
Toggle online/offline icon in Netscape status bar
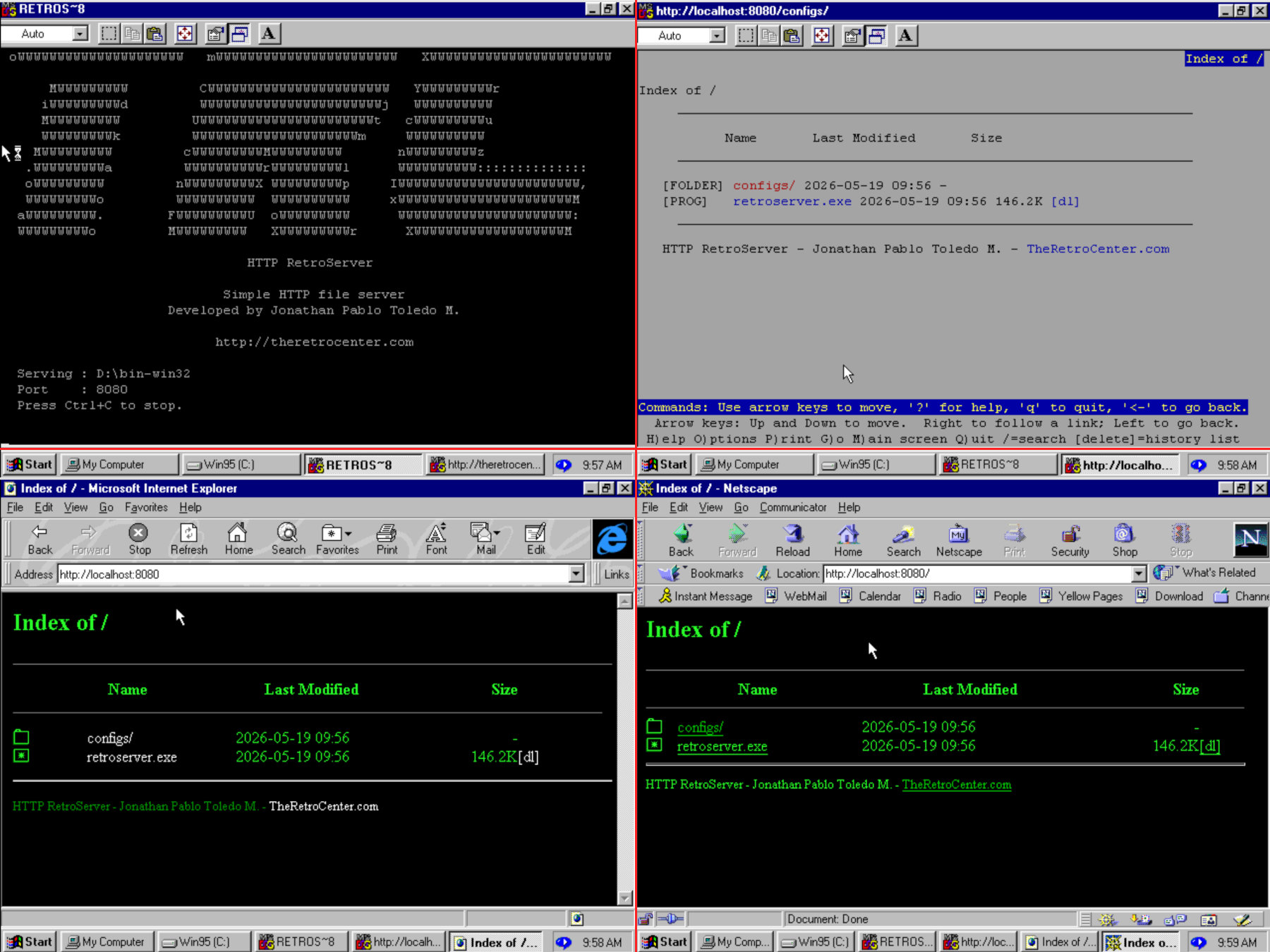click(670, 919)
